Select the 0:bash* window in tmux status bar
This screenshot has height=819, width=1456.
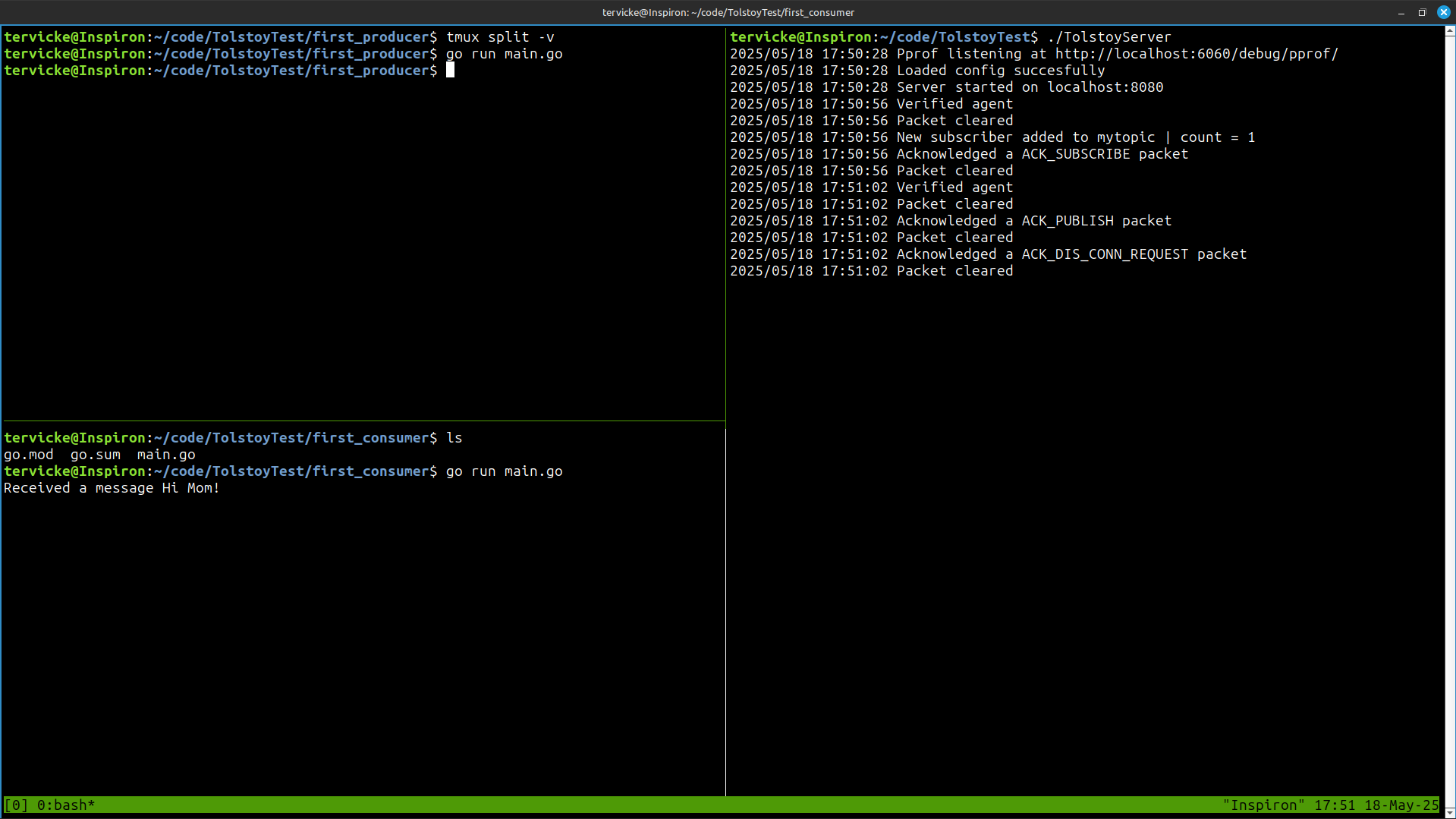tap(64, 805)
